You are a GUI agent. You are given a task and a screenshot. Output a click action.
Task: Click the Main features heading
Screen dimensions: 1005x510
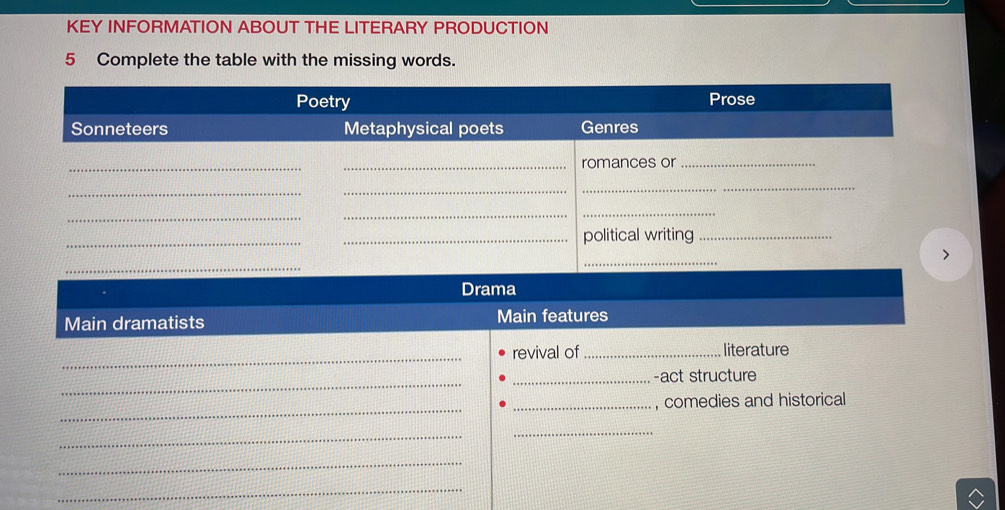click(x=552, y=316)
